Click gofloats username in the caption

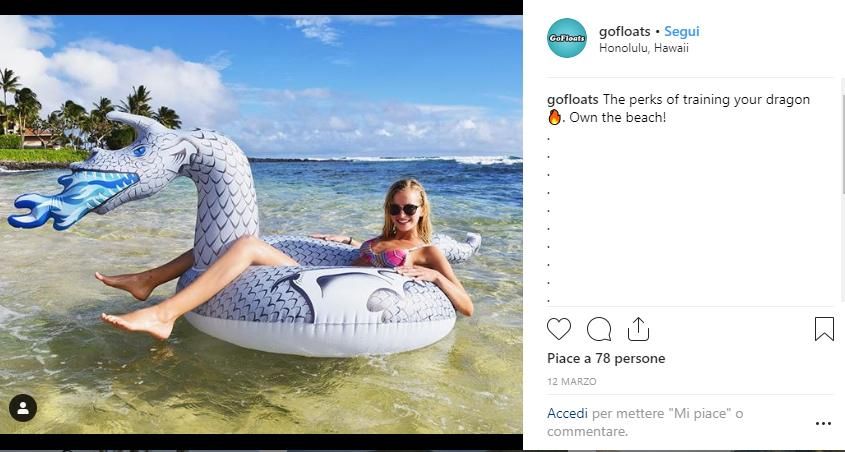point(572,100)
